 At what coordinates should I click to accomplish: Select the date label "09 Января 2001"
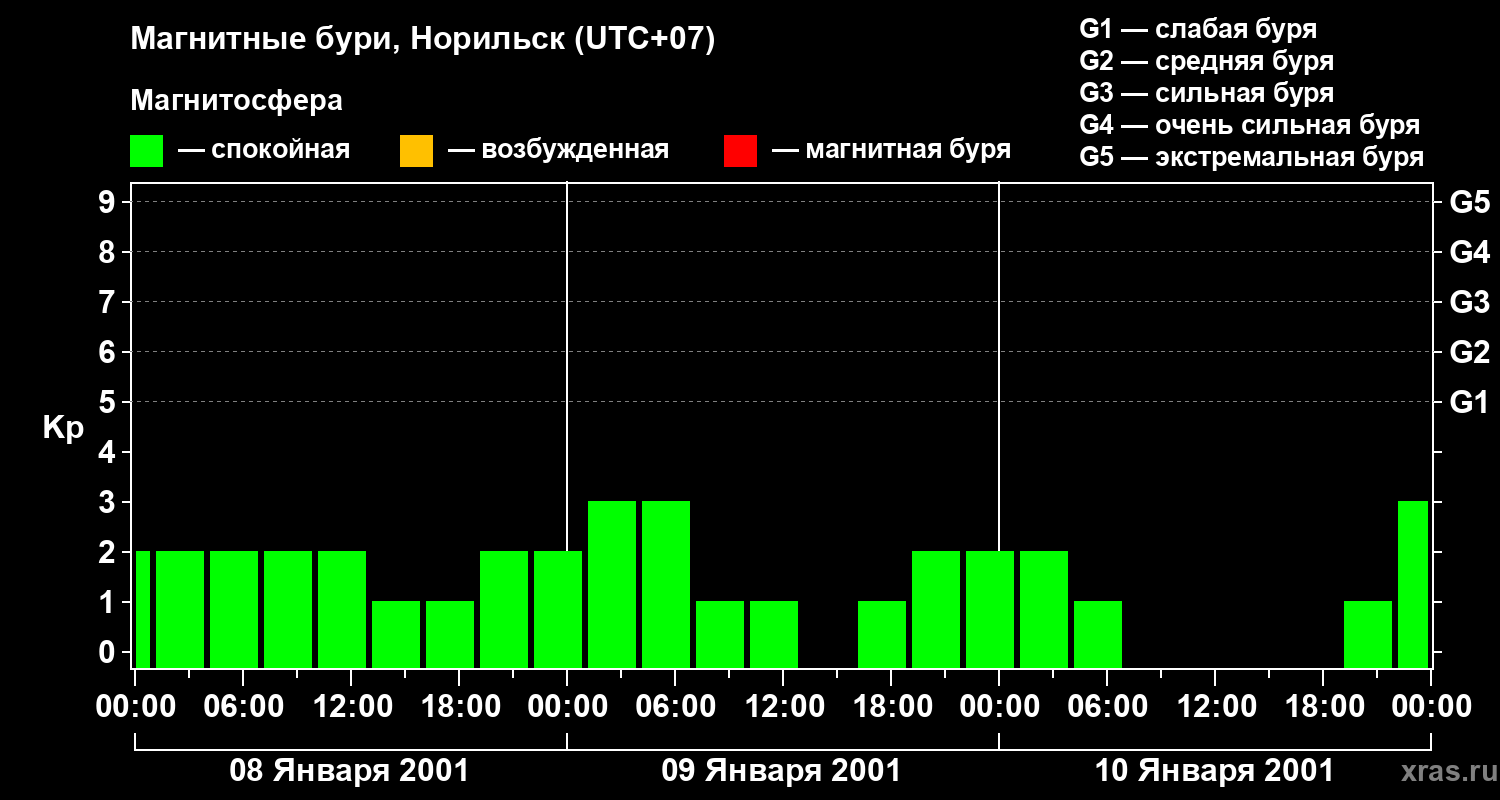pos(781,771)
